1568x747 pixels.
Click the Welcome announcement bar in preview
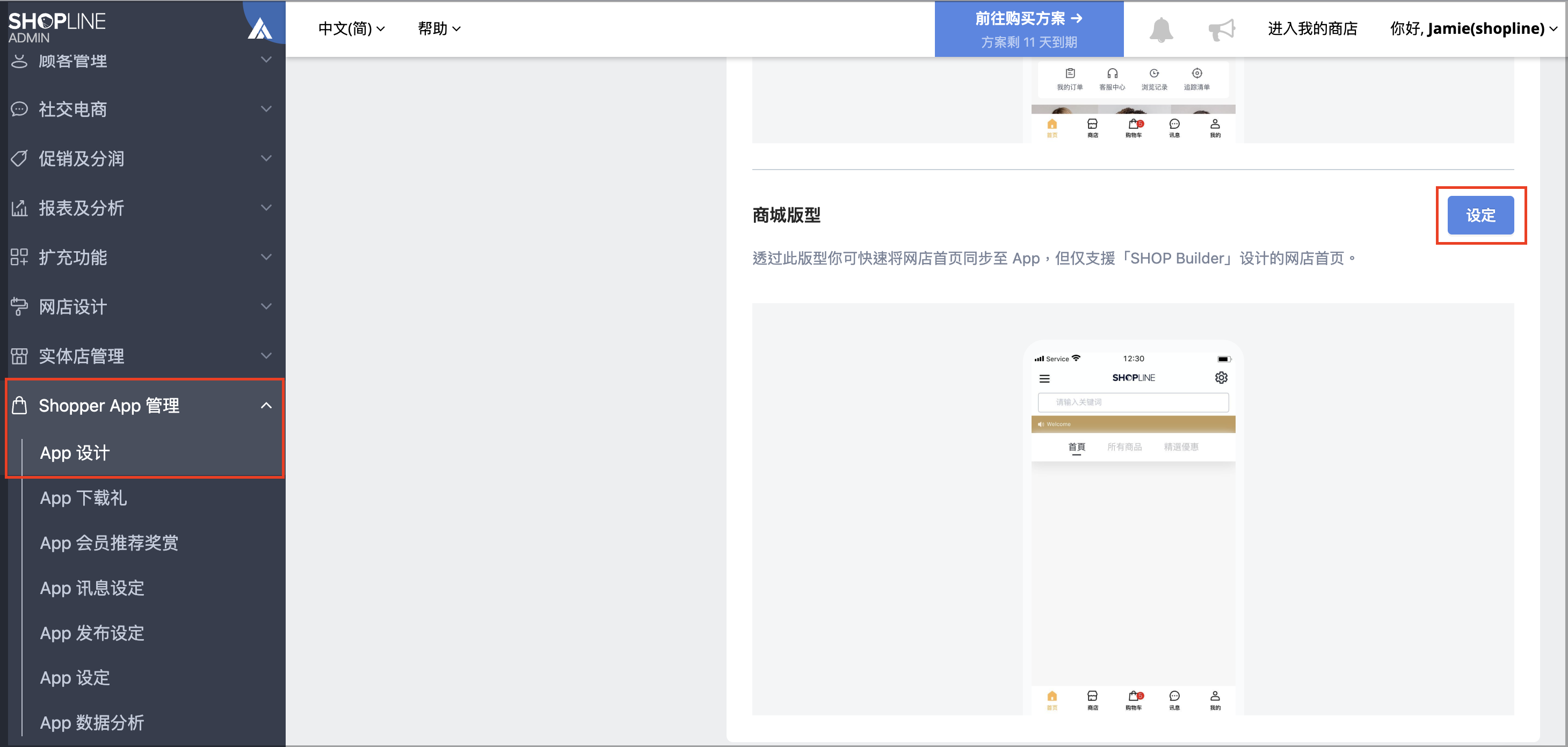click(1133, 424)
